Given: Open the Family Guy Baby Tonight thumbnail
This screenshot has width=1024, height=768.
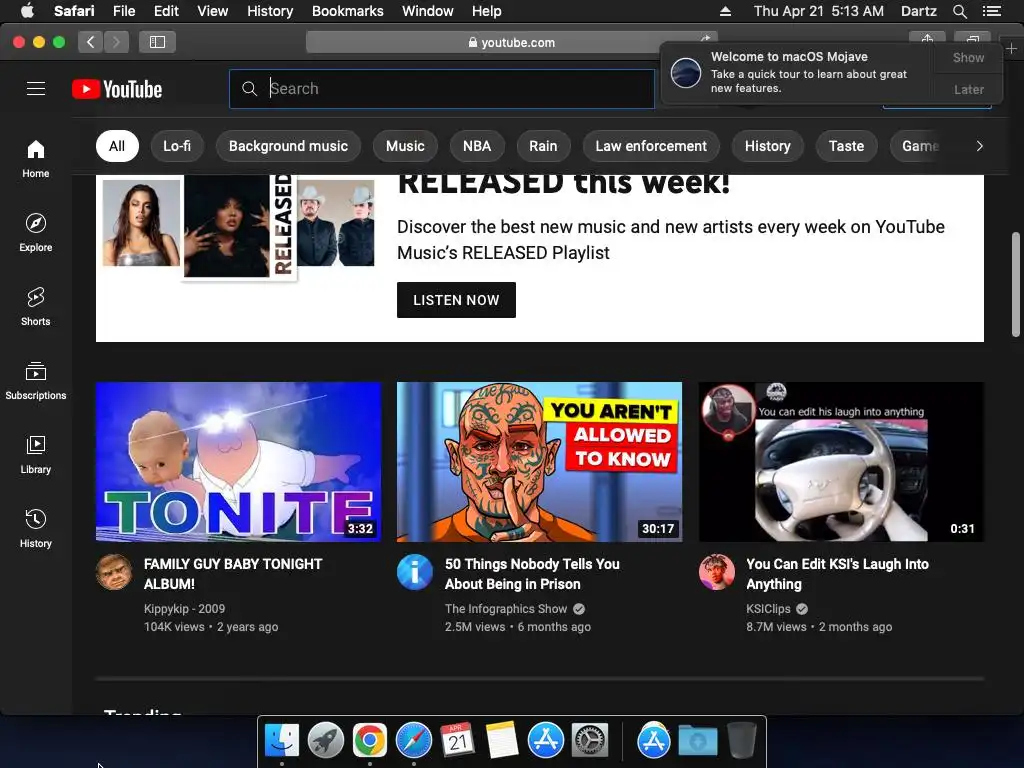Looking at the screenshot, I should point(238,462).
